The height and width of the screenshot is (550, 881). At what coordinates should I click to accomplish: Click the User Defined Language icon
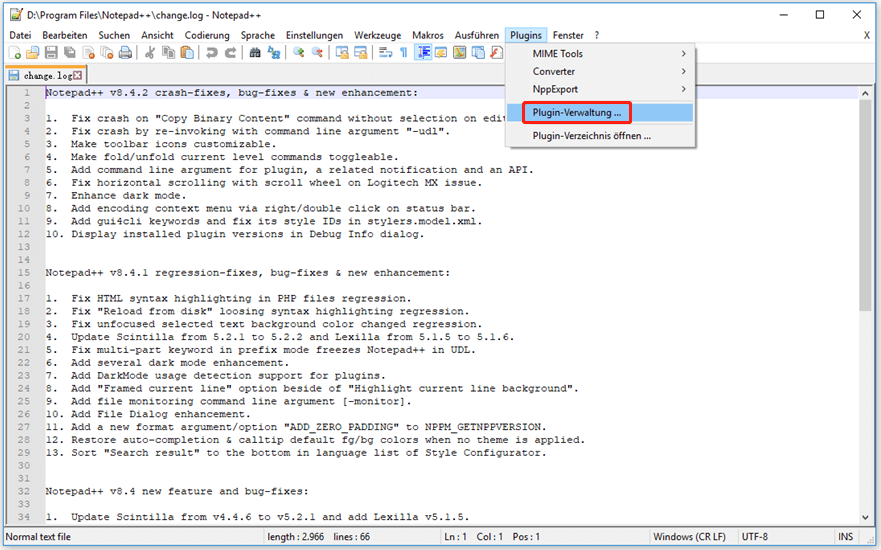(441, 53)
